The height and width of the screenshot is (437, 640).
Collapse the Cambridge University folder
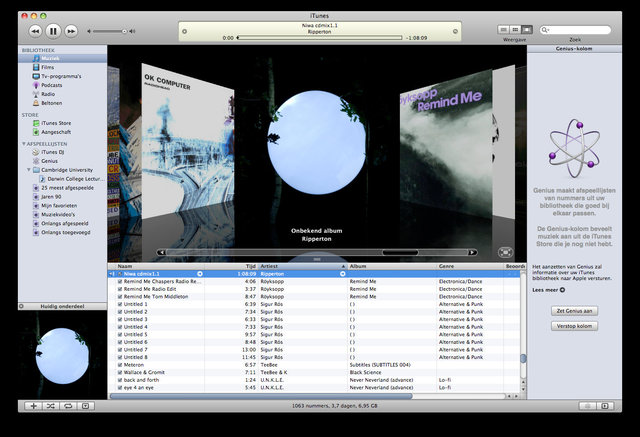click(x=29, y=170)
